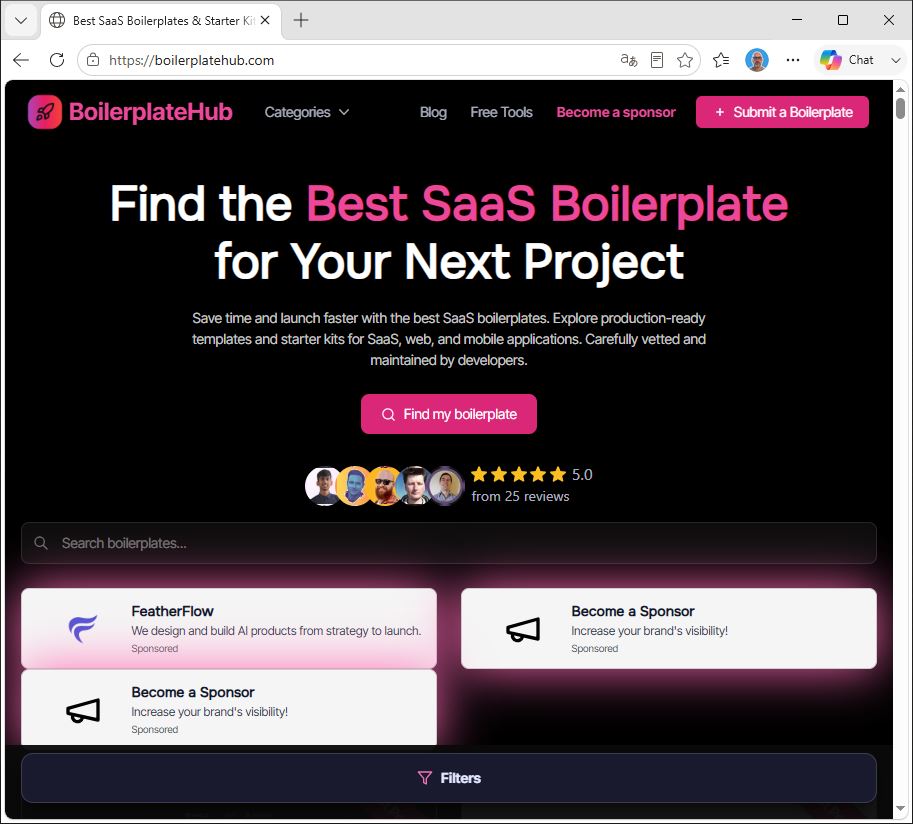Click the BoilerplateHub rocket logo icon

point(45,112)
